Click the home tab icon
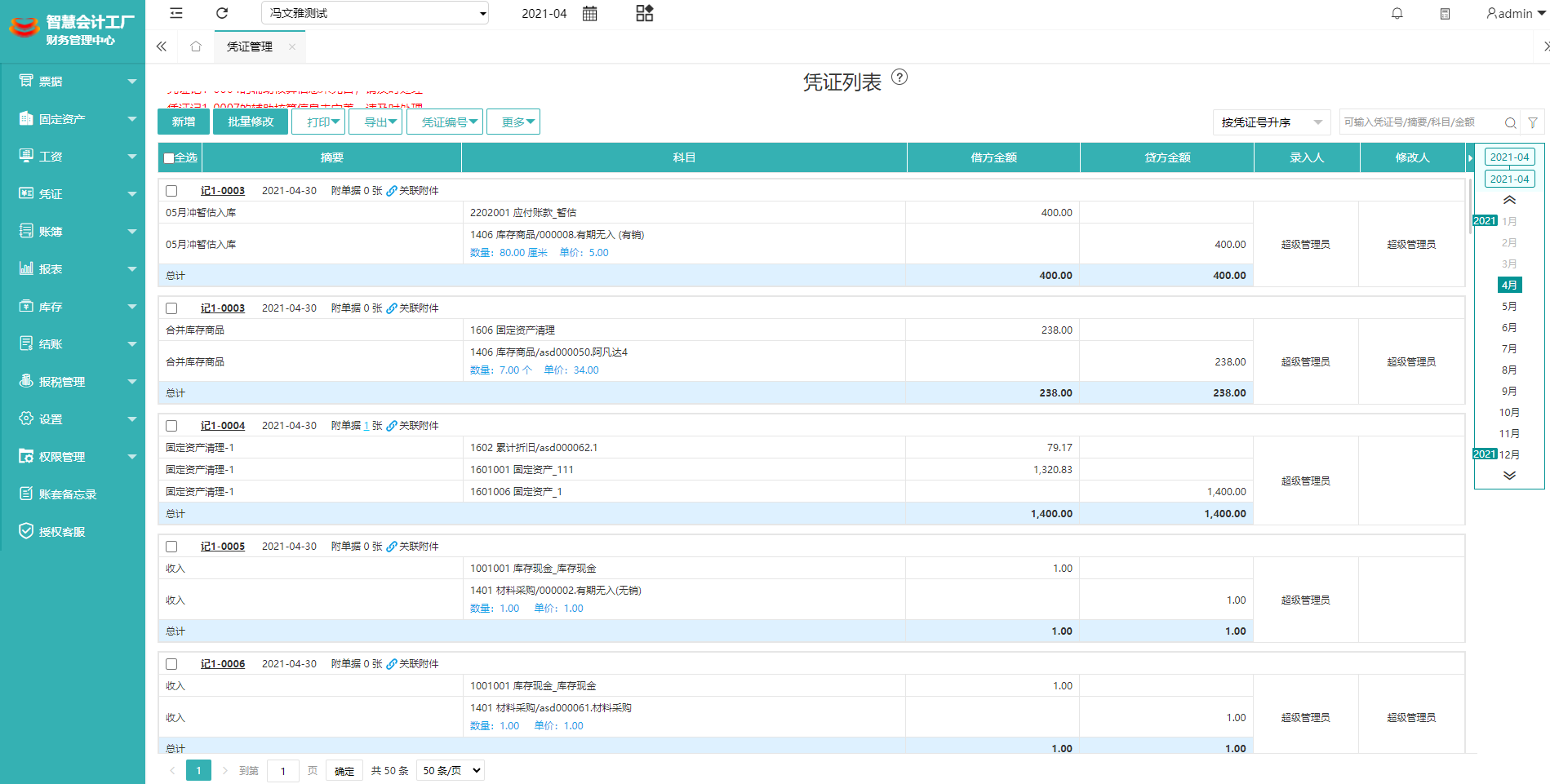The width and height of the screenshot is (1550, 784). (196, 47)
